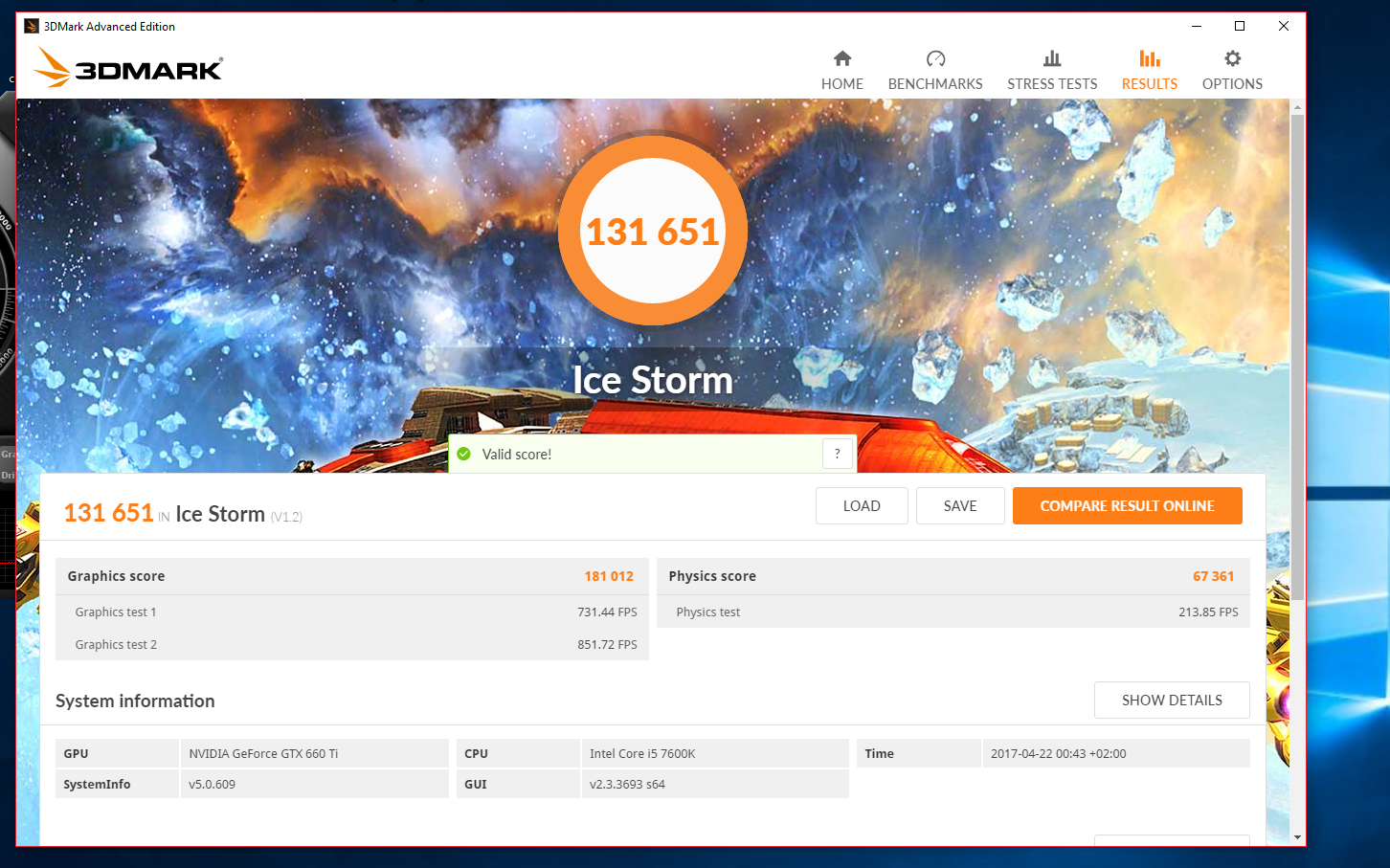Viewport: 1390px width, 868px height.
Task: Click the System information heading
Action: point(135,701)
